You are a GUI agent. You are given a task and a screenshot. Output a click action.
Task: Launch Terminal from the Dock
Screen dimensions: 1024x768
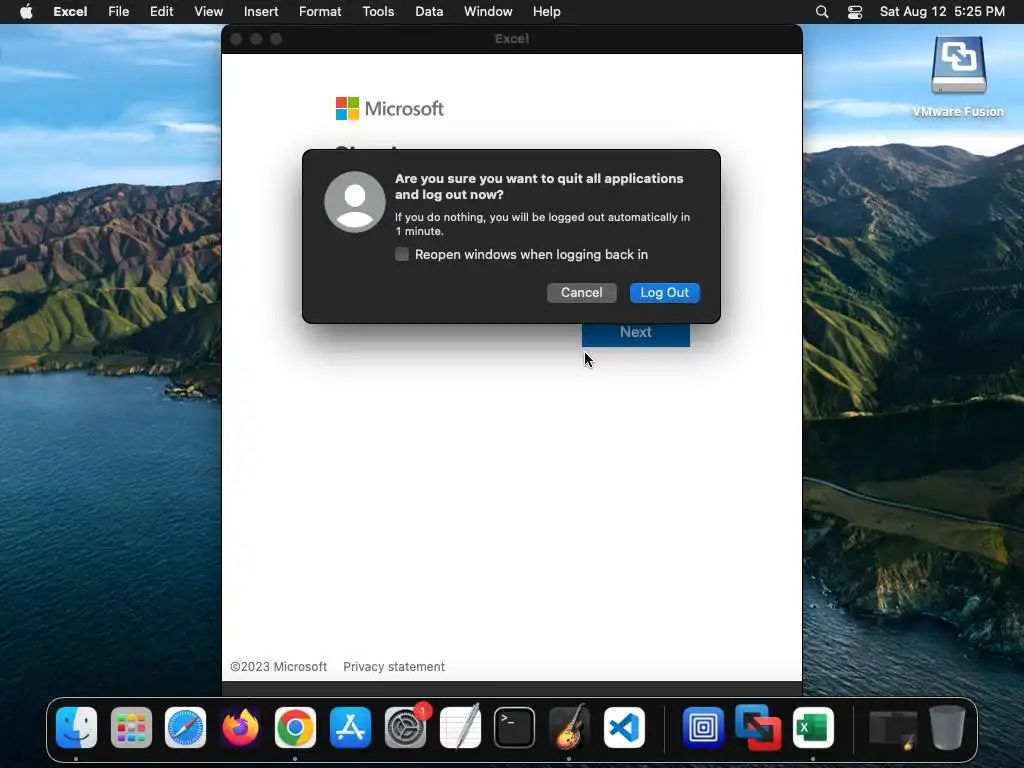tap(515, 728)
